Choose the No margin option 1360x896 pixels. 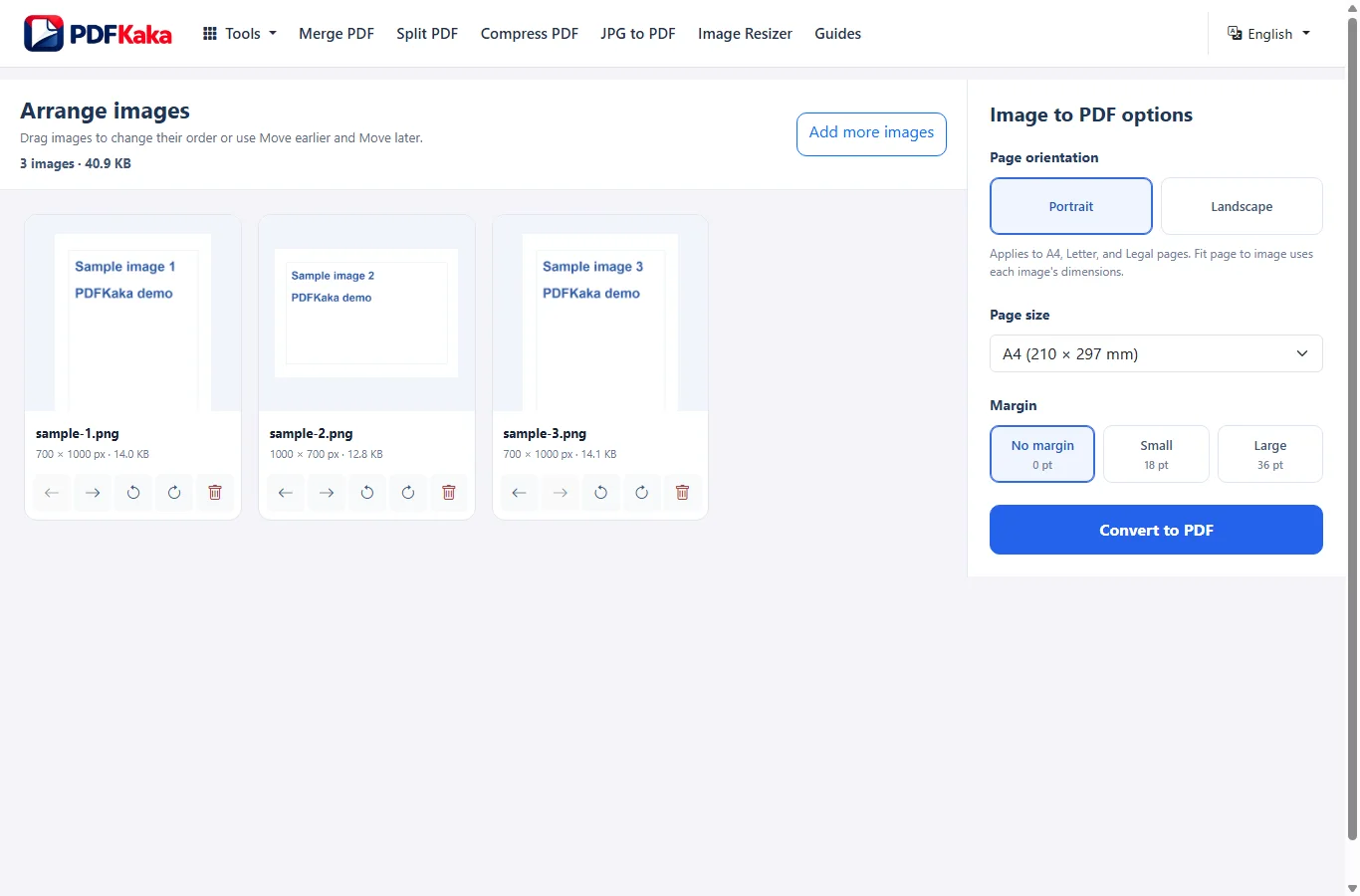1042,454
